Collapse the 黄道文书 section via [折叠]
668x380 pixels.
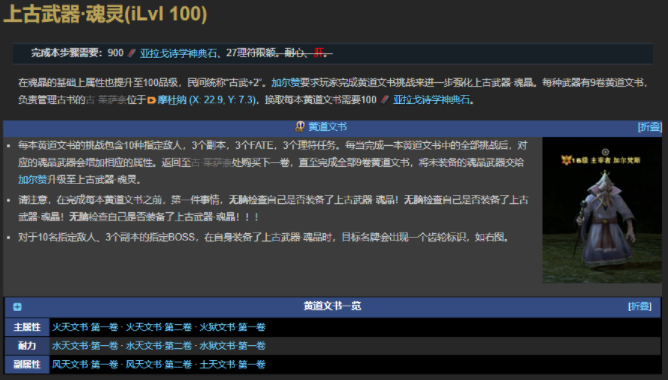(649, 127)
